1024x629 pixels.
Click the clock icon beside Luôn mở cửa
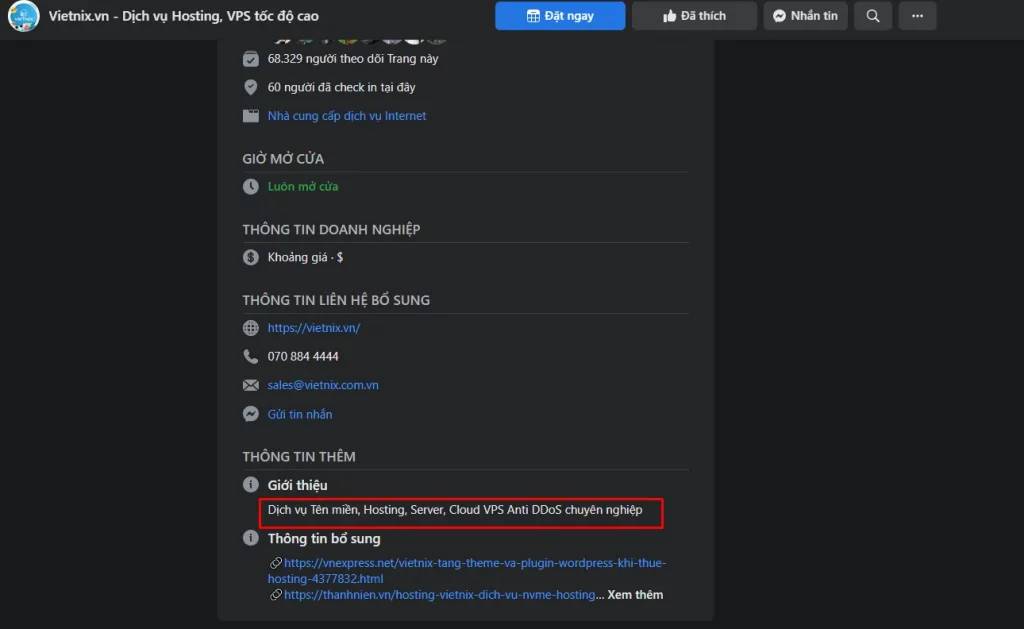pyautogui.click(x=251, y=187)
